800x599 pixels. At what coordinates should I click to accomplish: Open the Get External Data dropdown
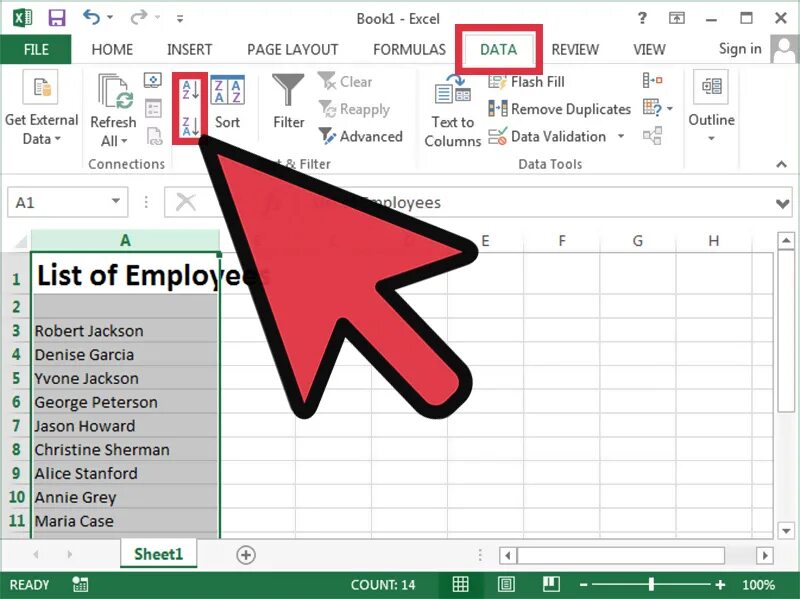pos(41,109)
